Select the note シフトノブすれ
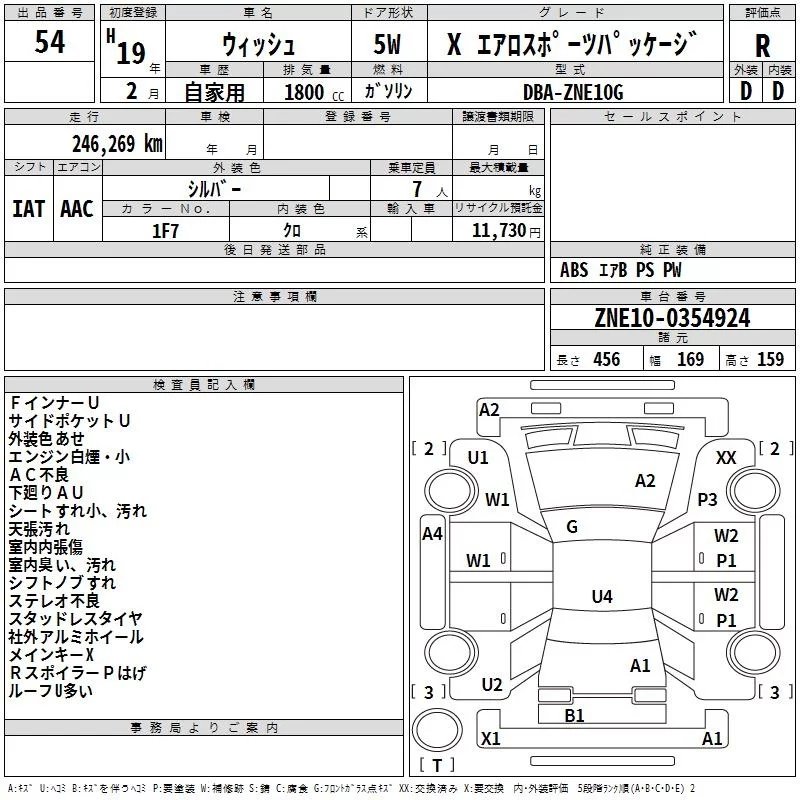This screenshot has height=800, width=800. pyautogui.click(x=62, y=583)
